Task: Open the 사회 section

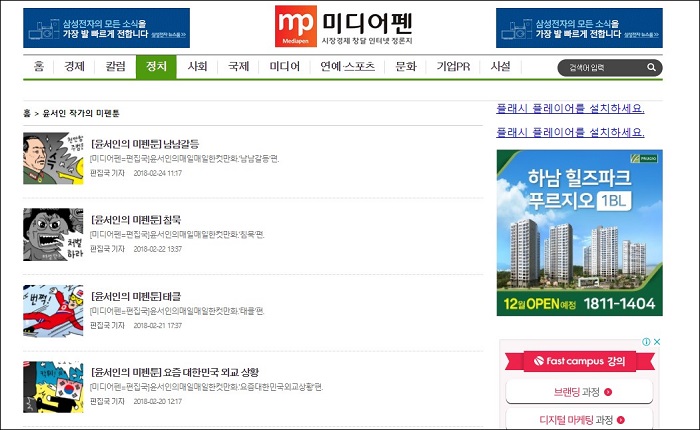Action: pos(197,67)
